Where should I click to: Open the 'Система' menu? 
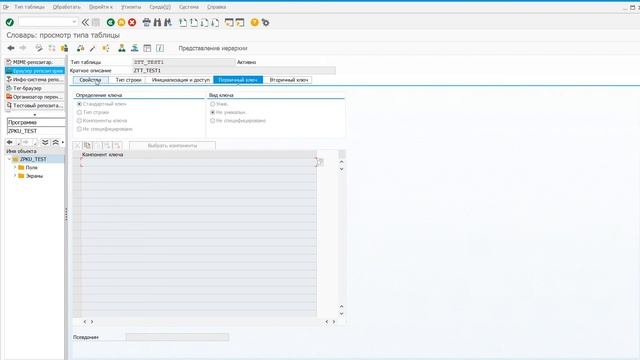[x=189, y=7]
